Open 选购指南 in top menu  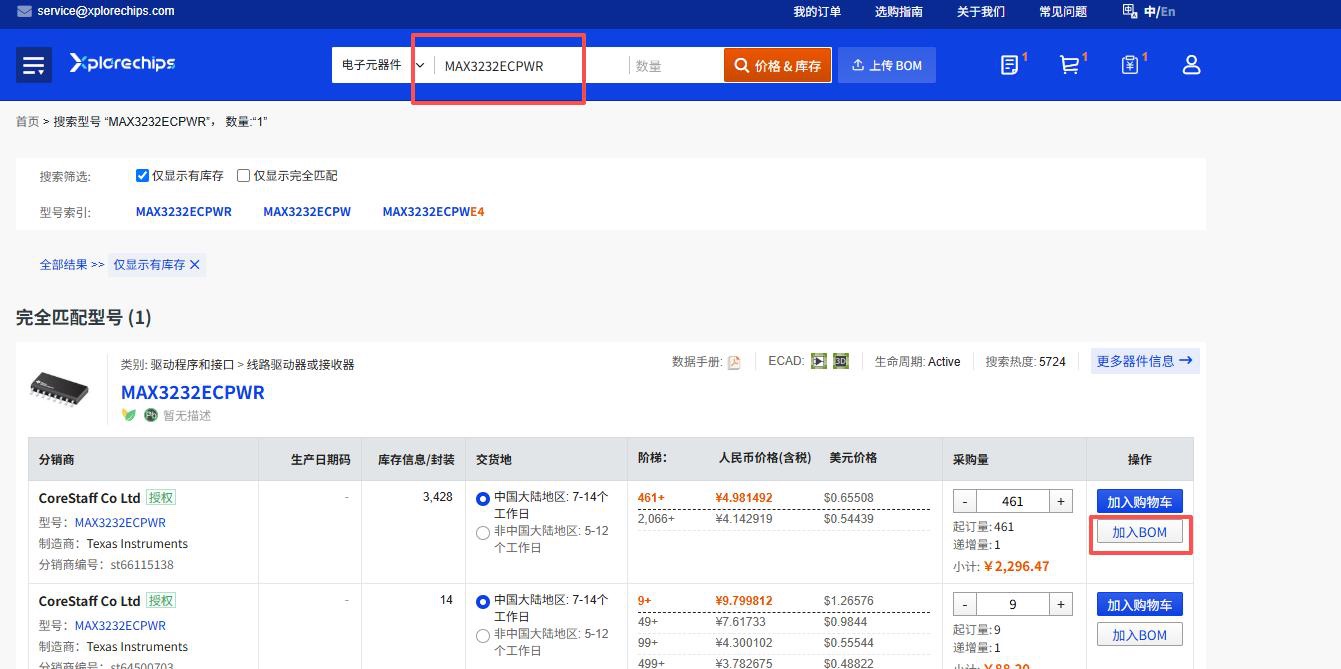coord(899,12)
